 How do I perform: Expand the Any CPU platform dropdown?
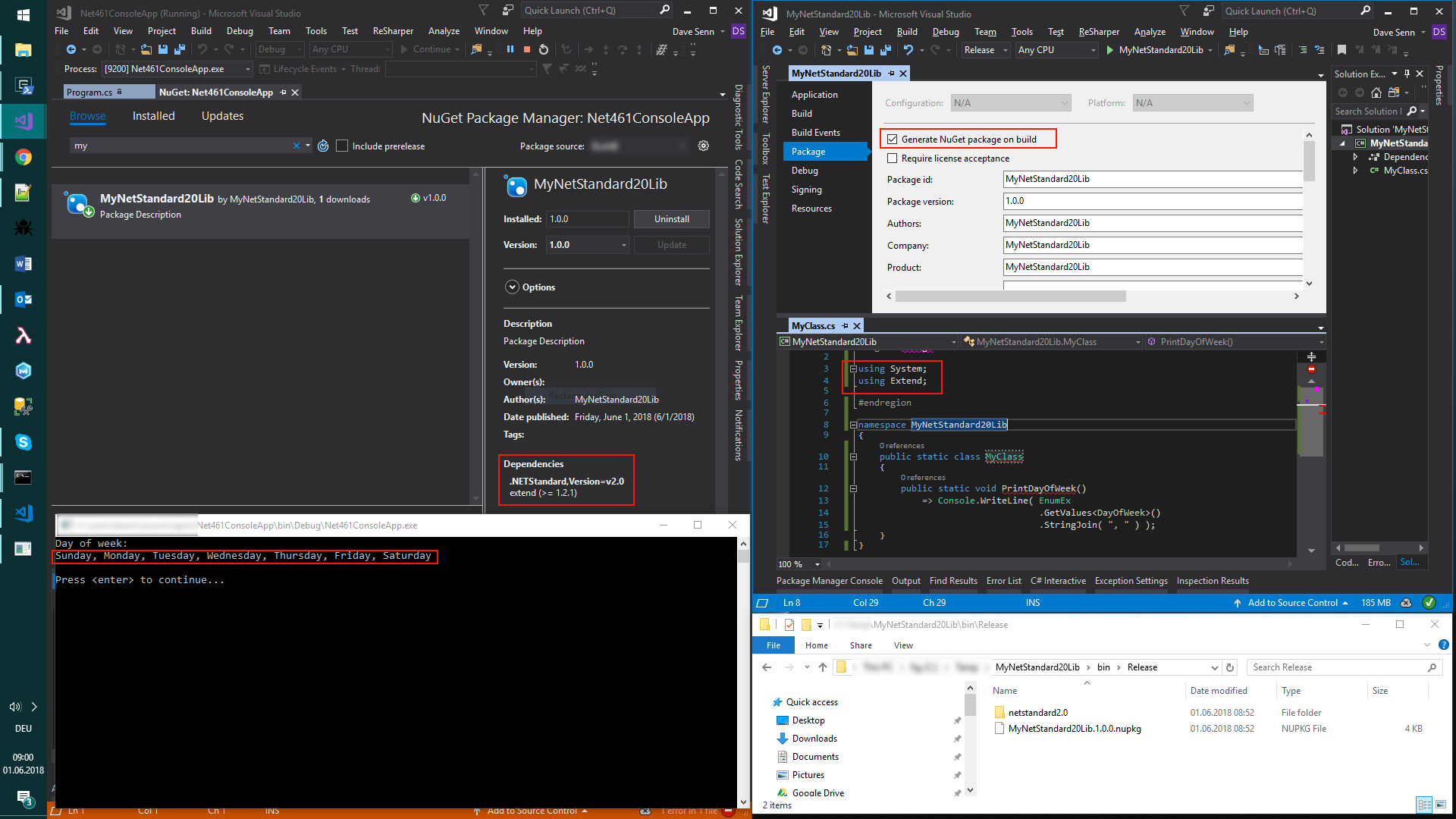1056,50
